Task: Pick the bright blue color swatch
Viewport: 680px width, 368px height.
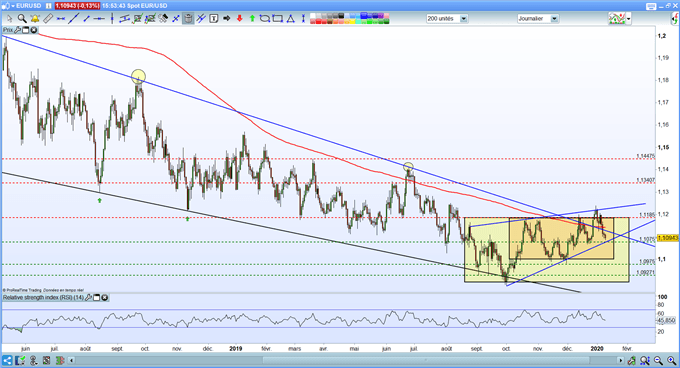Action: [364, 16]
